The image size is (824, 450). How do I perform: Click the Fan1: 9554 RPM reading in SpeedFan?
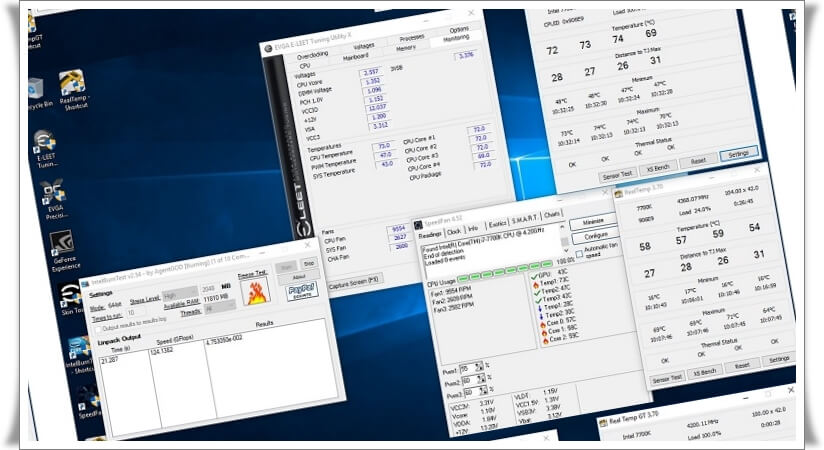451,291
